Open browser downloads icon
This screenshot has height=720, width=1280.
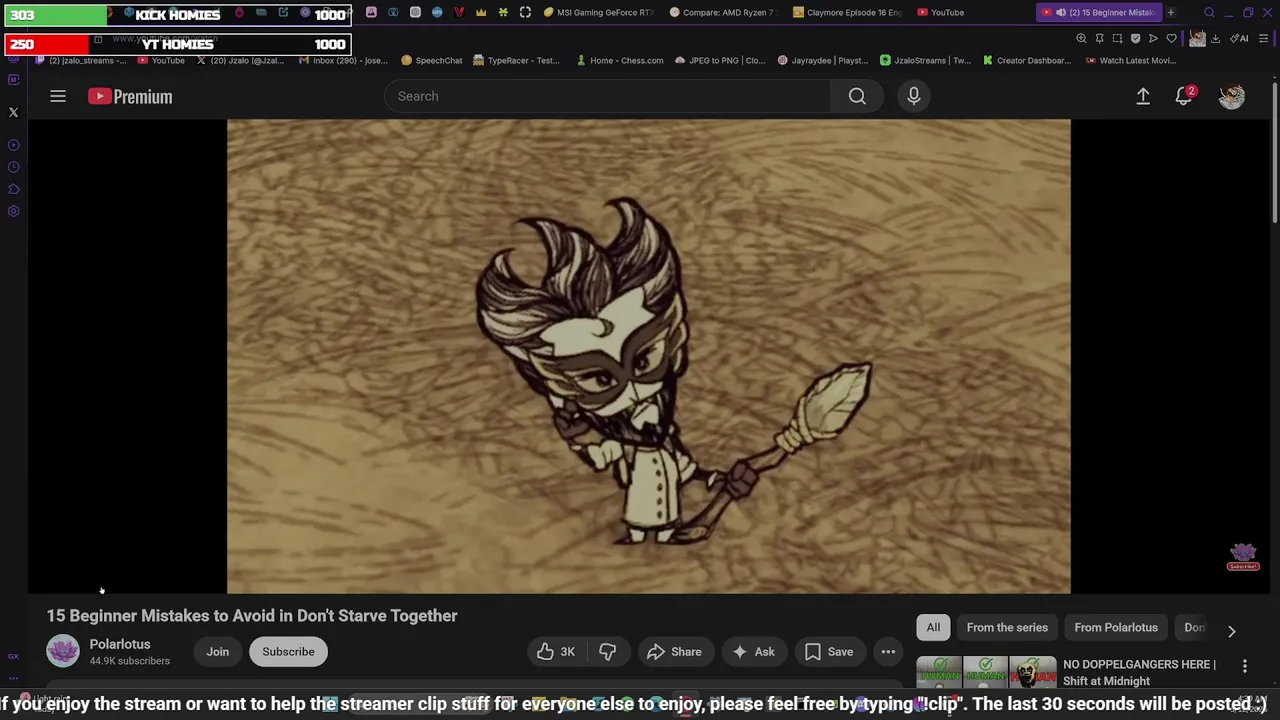pyautogui.click(x=1215, y=38)
